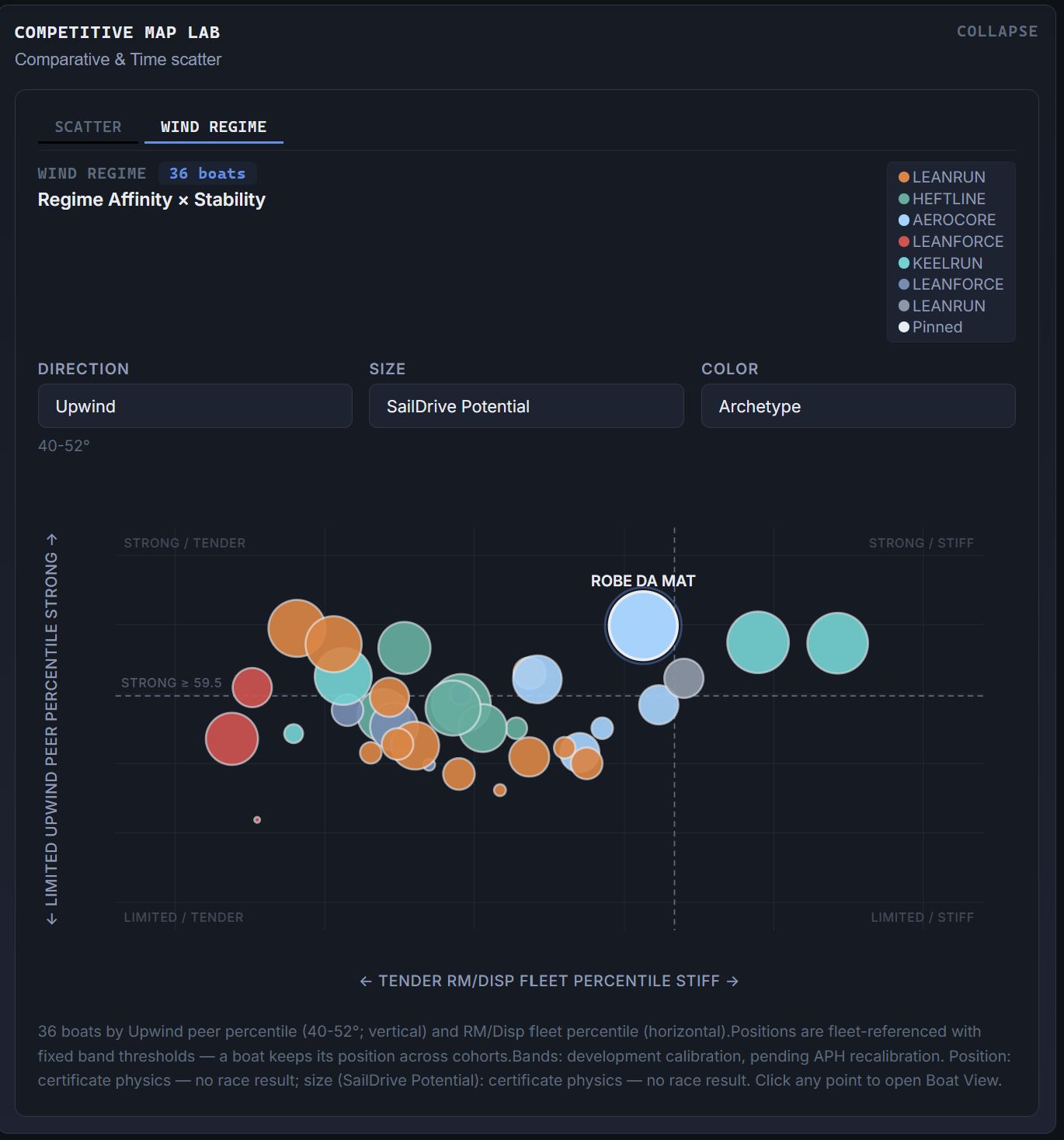1064x1140 pixels.
Task: Click the tiny red dot at the chart's bottom left
Action: 257,820
